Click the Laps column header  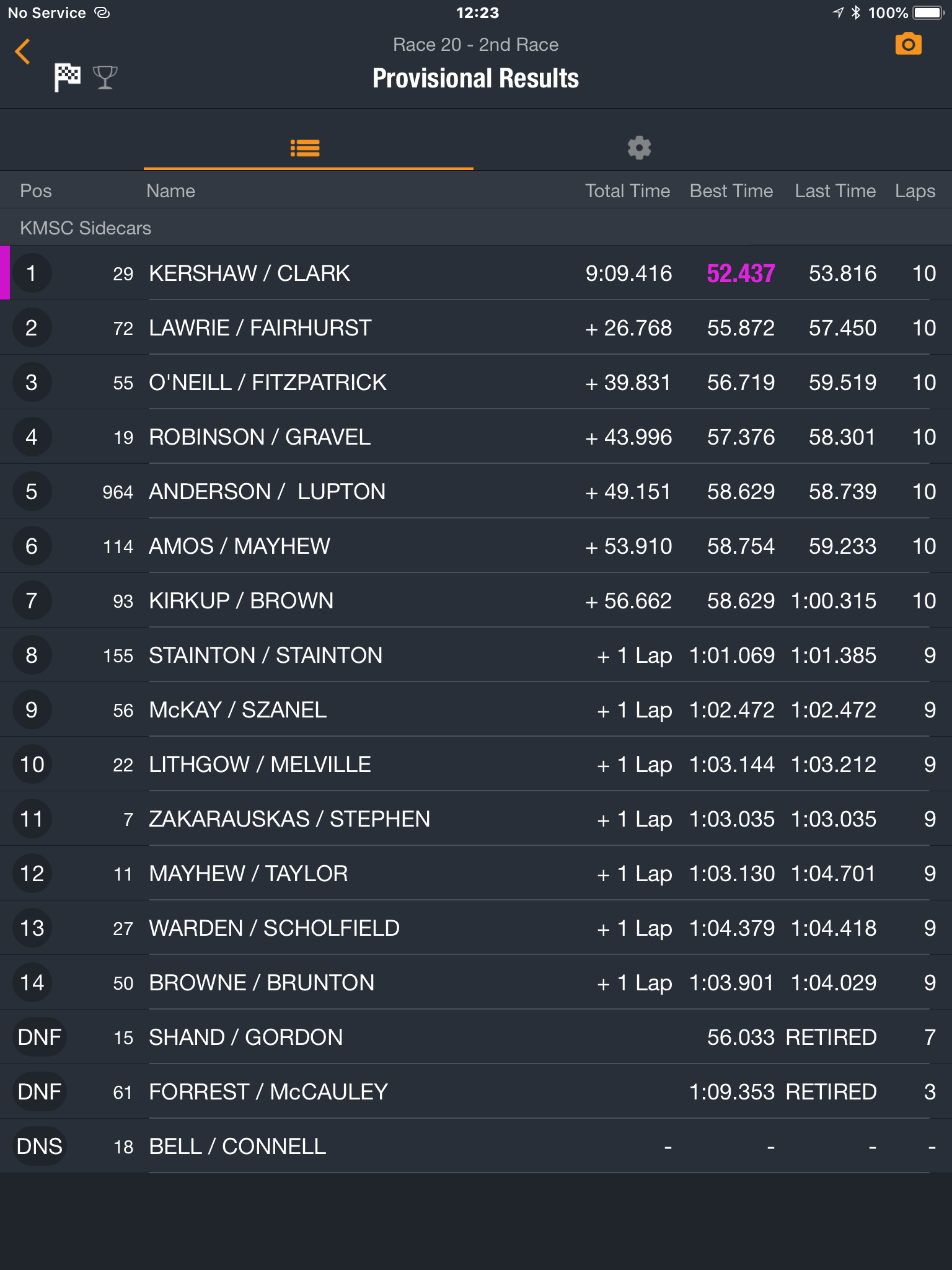[x=915, y=191]
